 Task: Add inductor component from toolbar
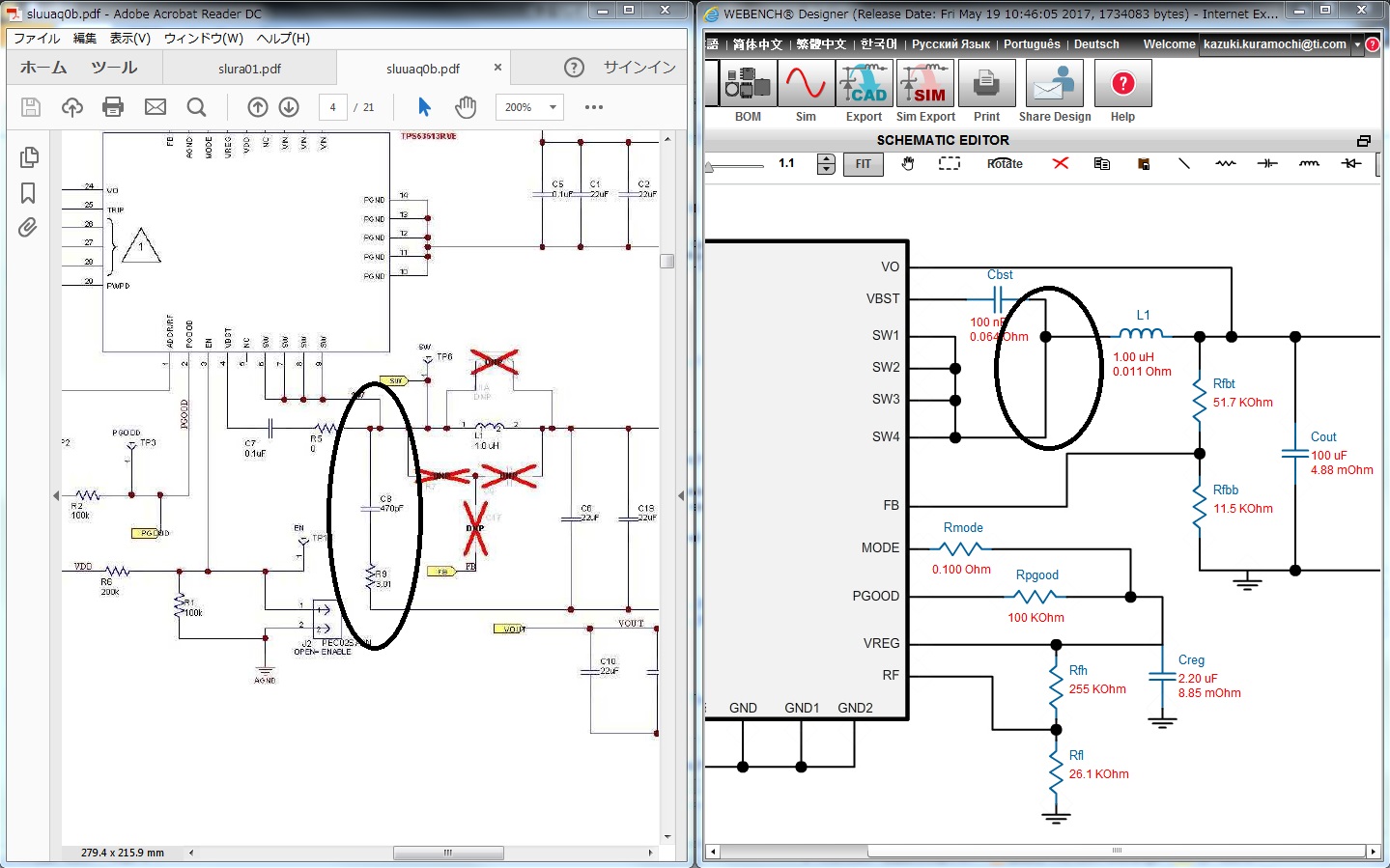[1309, 163]
